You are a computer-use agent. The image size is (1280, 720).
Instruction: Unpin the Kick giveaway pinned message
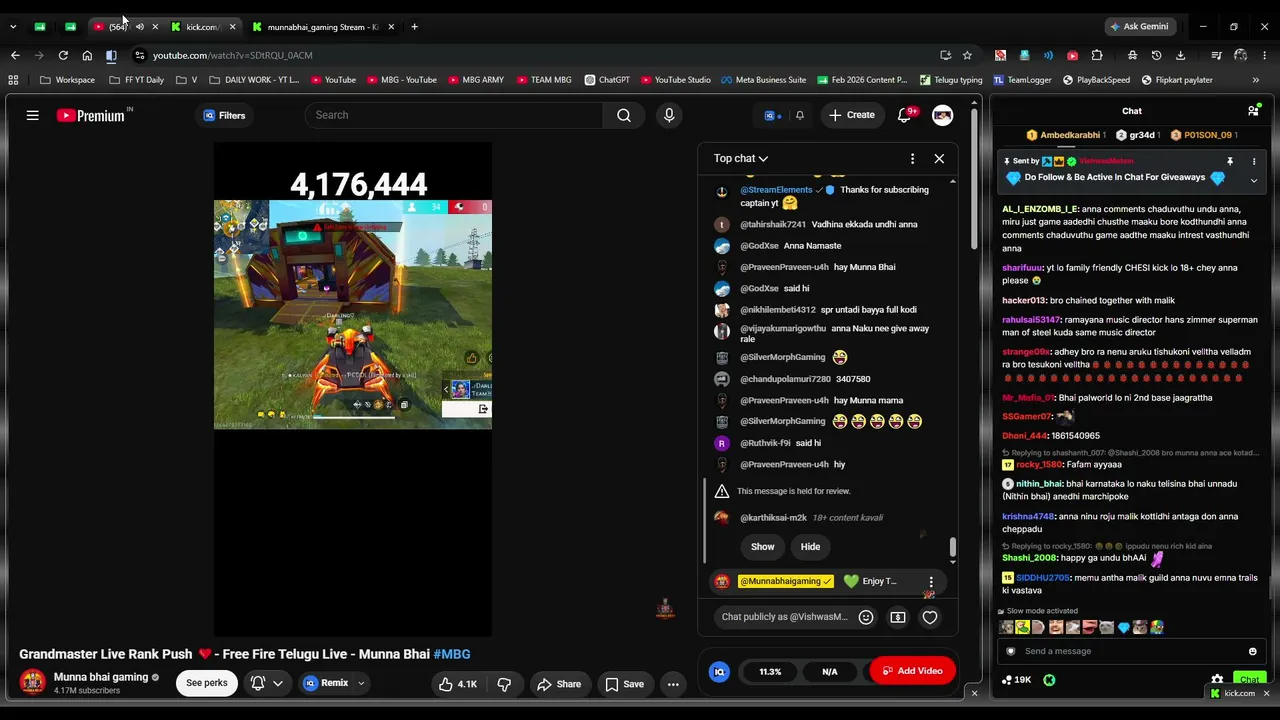pyautogui.click(x=1230, y=161)
